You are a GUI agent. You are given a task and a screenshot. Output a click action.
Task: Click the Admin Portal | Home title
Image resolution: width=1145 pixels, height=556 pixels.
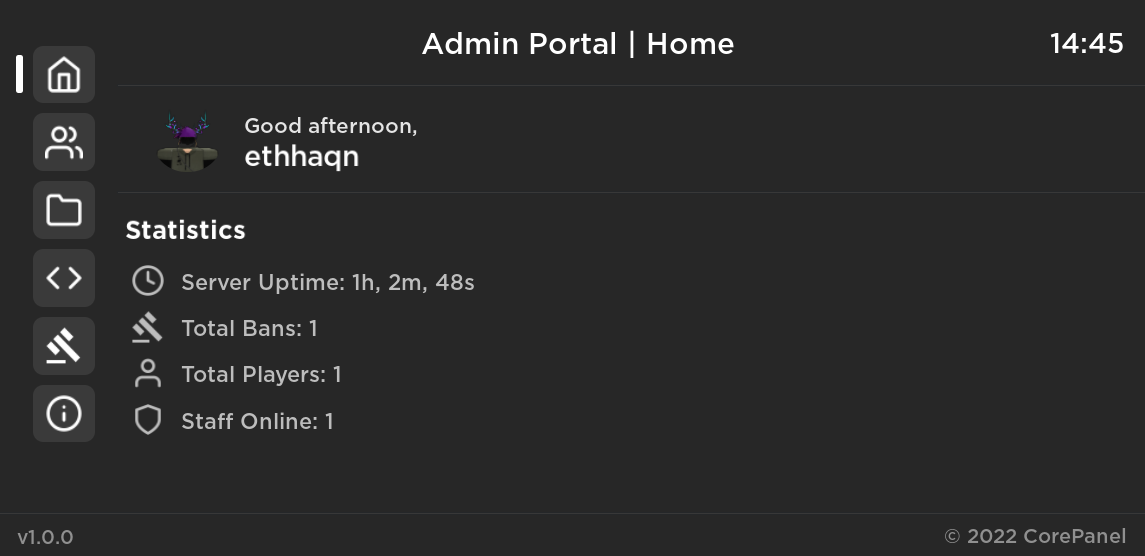click(x=578, y=44)
